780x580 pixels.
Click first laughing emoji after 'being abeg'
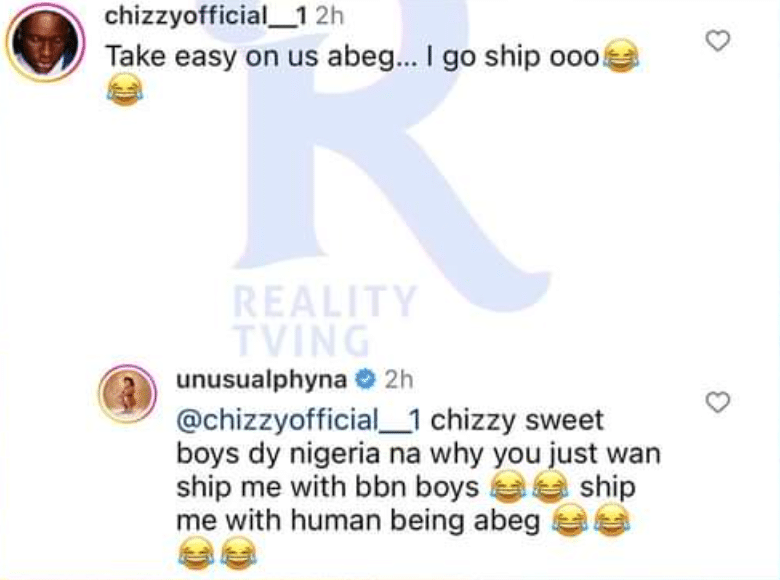click(570, 519)
